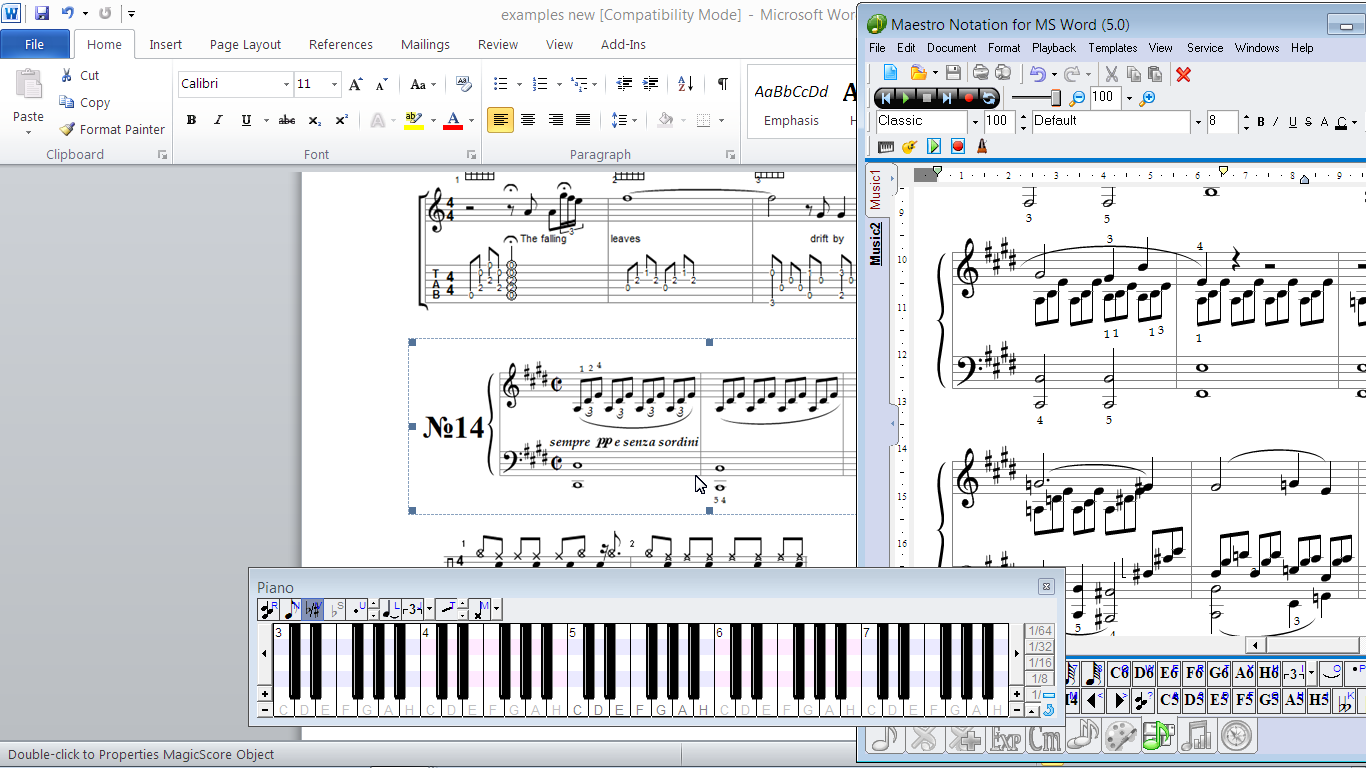Toggle strikethrough in Word Font group

pos(287,120)
